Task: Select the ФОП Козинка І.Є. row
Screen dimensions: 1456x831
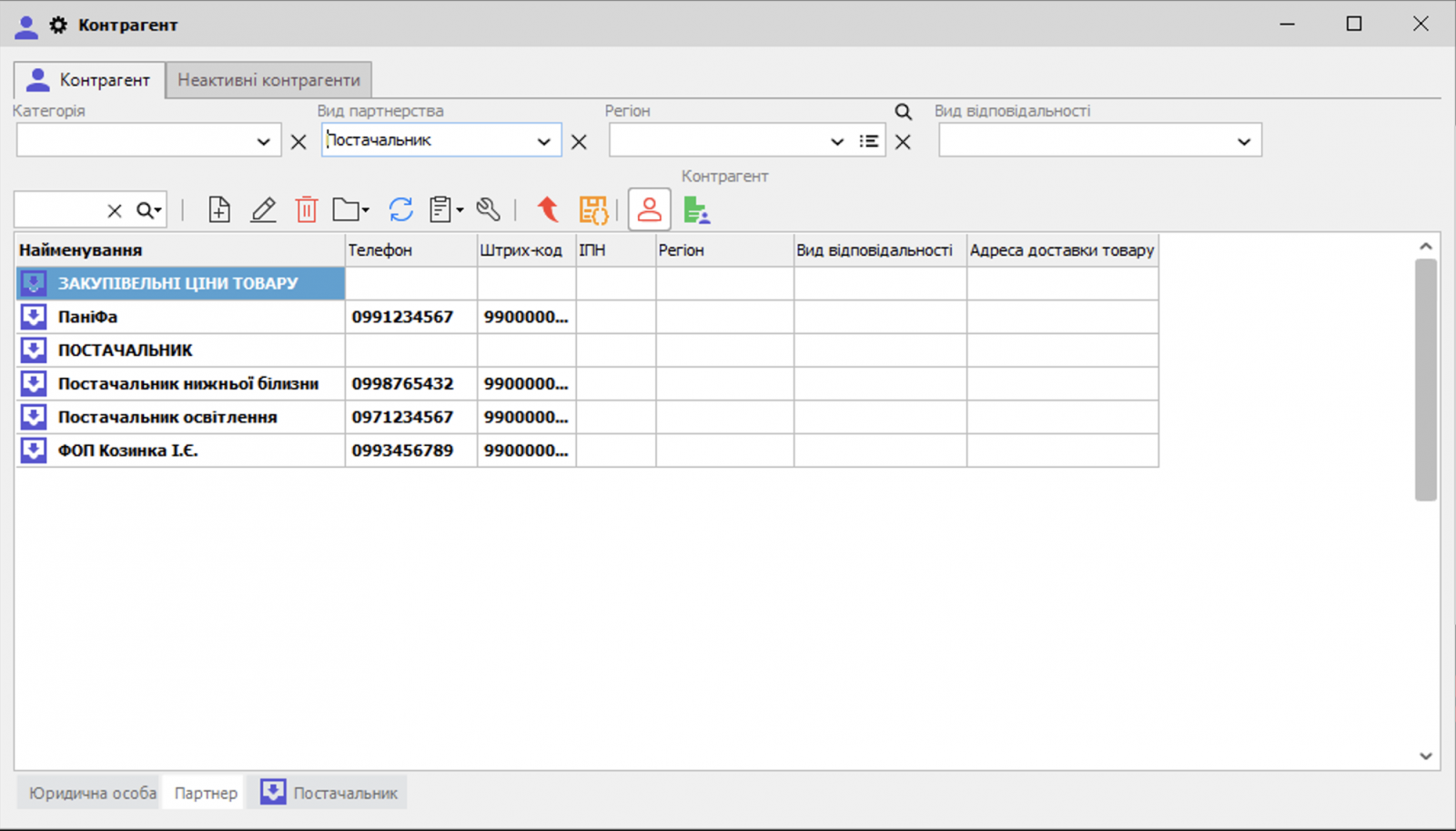Action: 127,451
